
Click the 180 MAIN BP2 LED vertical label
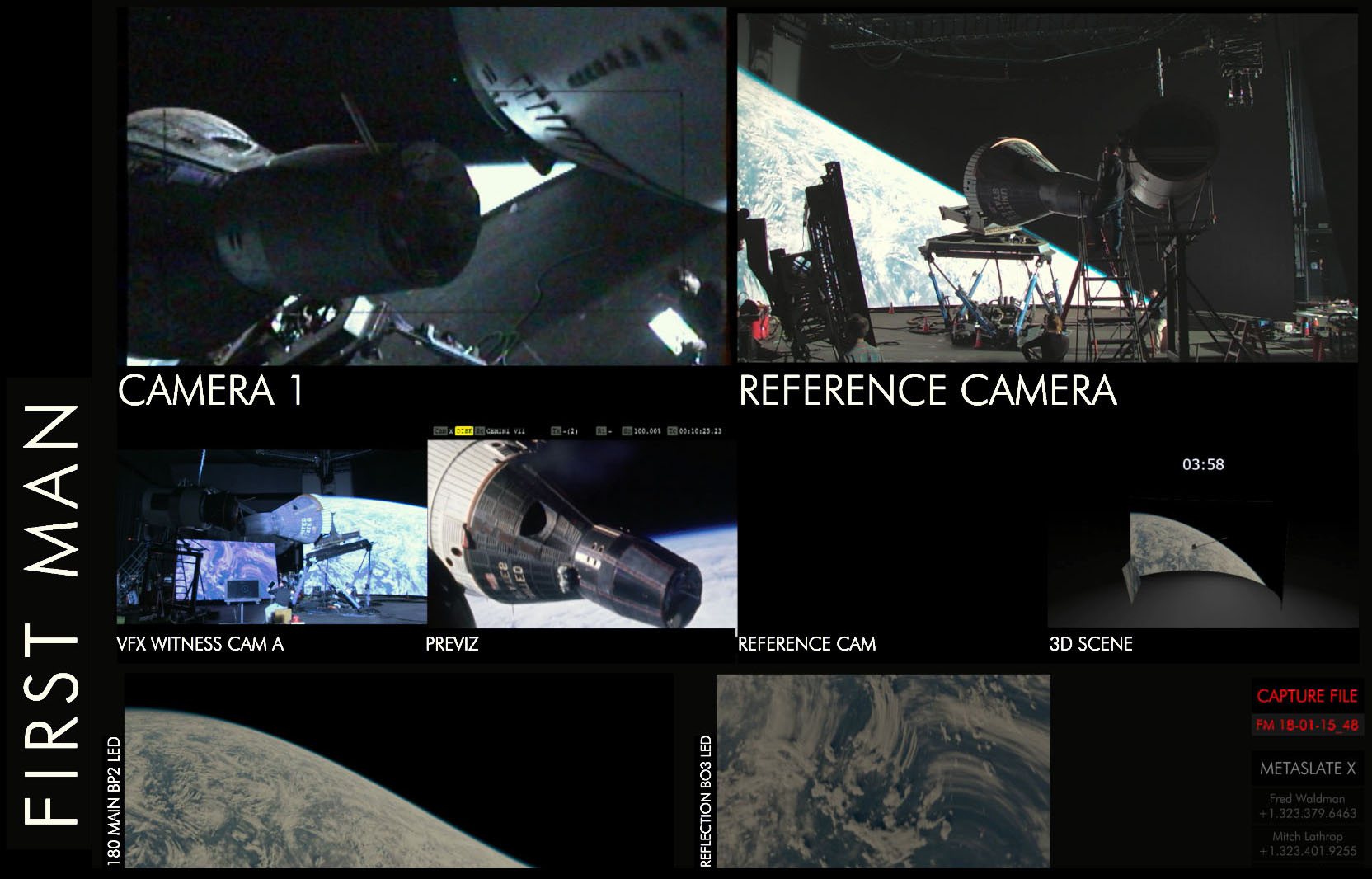[x=114, y=801]
